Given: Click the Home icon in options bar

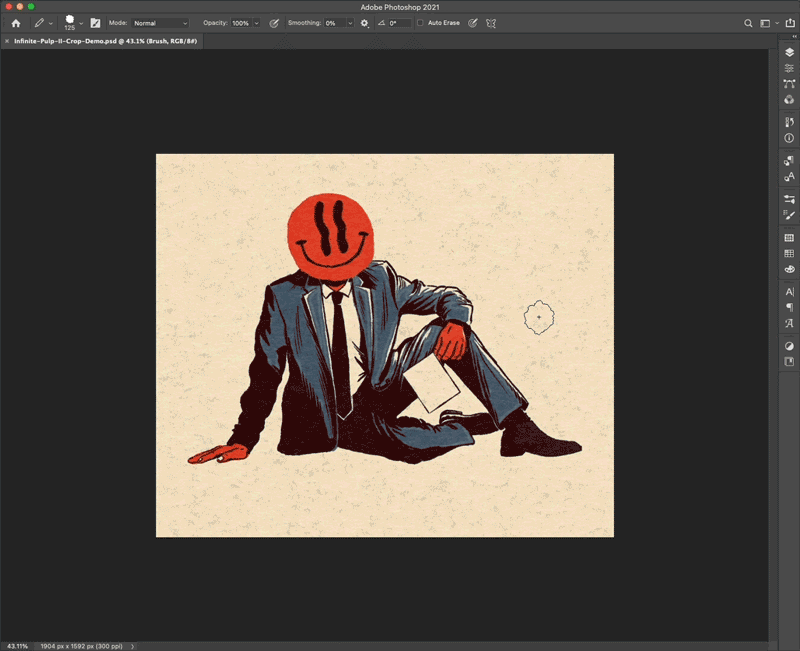Looking at the screenshot, I should coord(15,23).
